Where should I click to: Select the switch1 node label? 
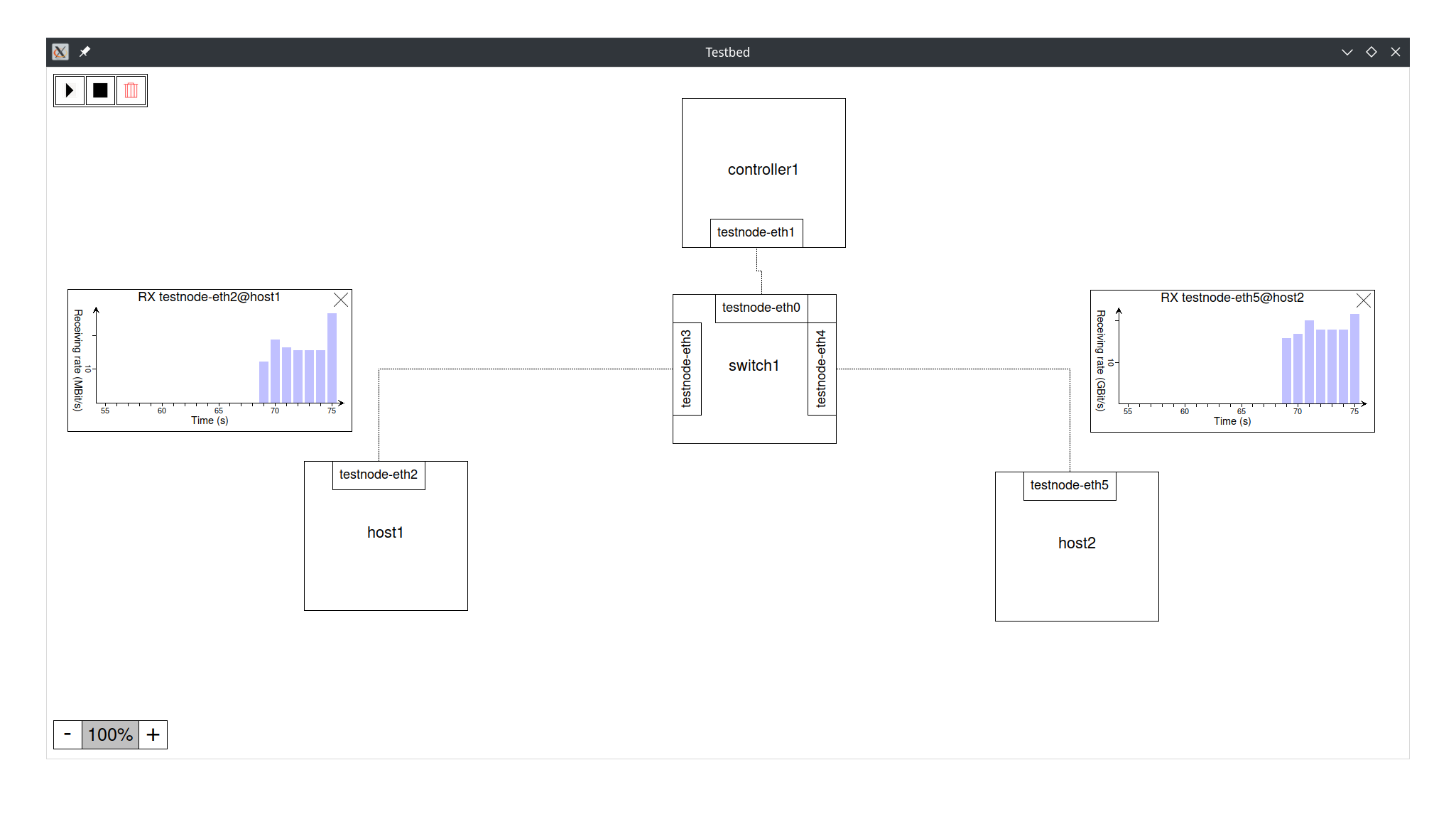(x=754, y=365)
